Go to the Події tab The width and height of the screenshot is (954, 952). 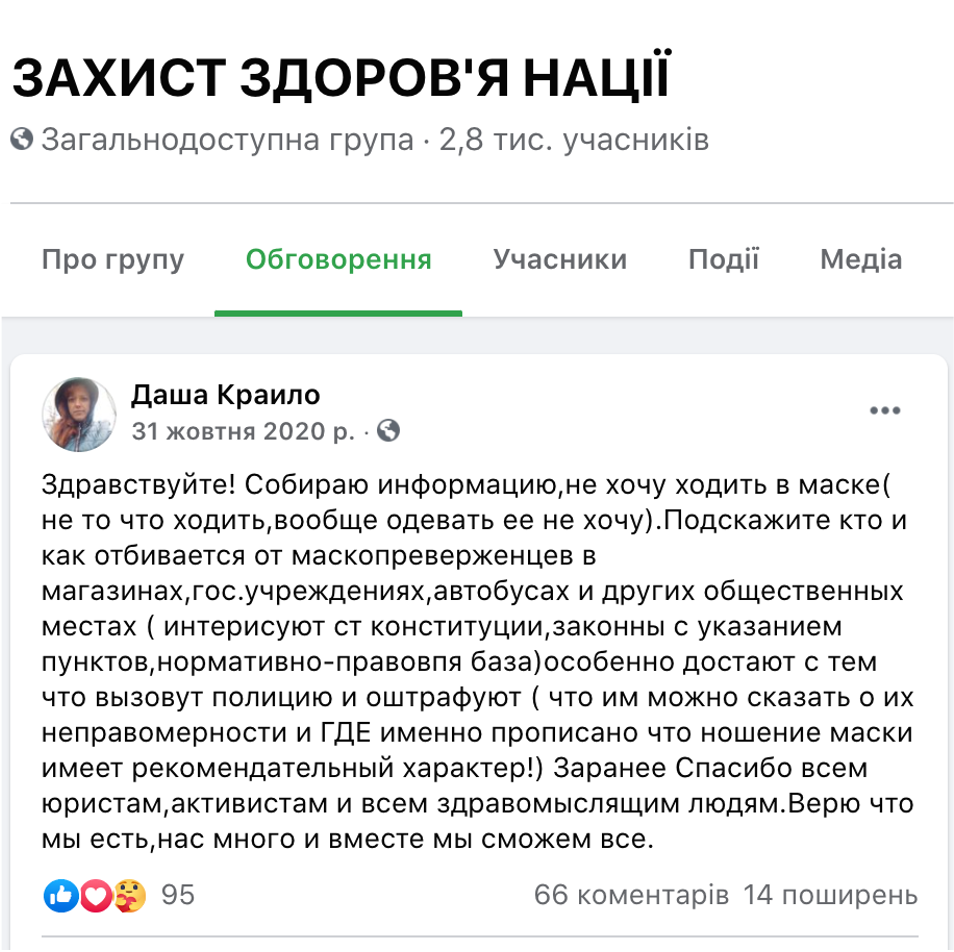click(x=724, y=261)
